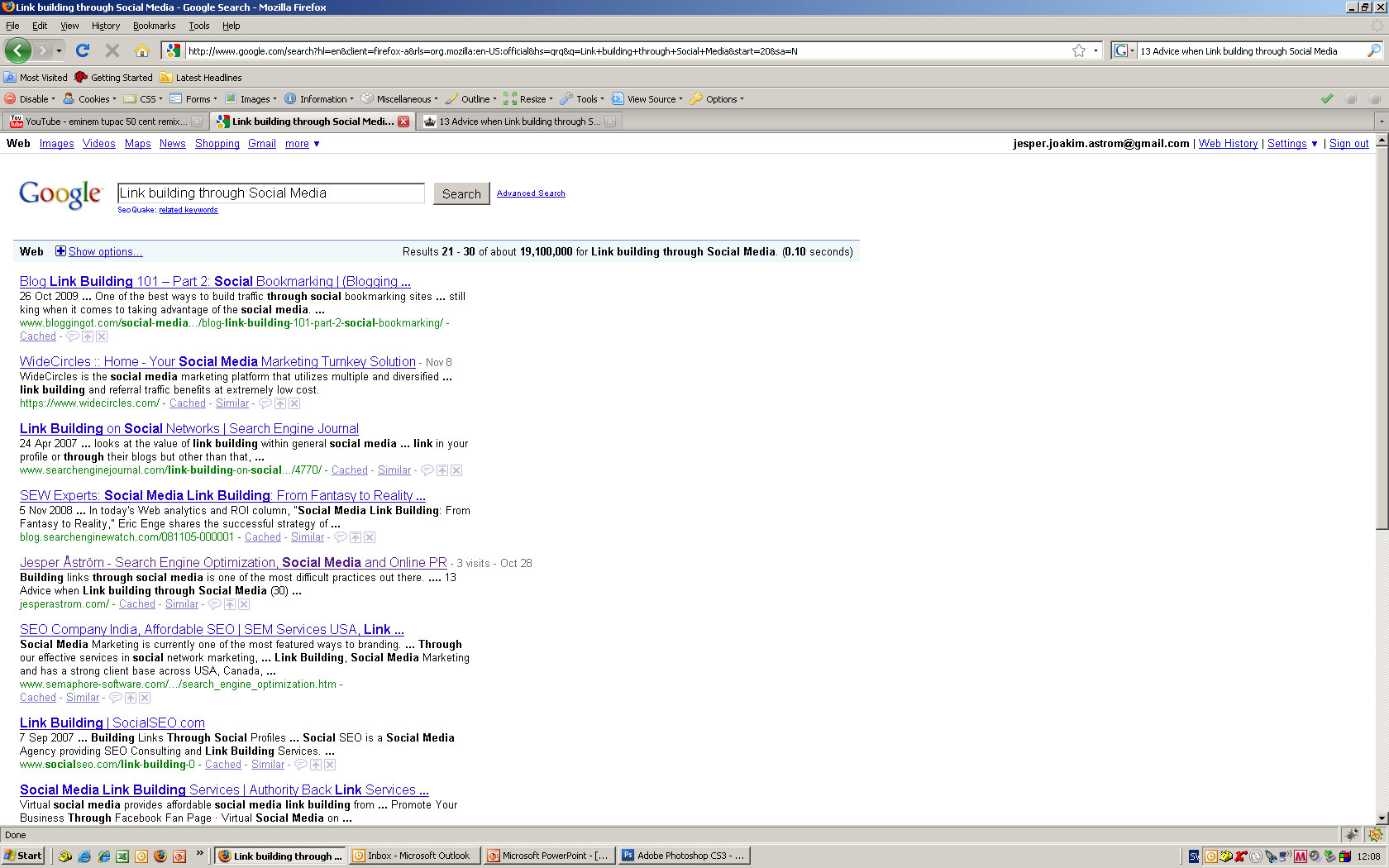The height and width of the screenshot is (868, 1389).
Task: Launch Excel from quick launch icon
Action: [x=122, y=856]
